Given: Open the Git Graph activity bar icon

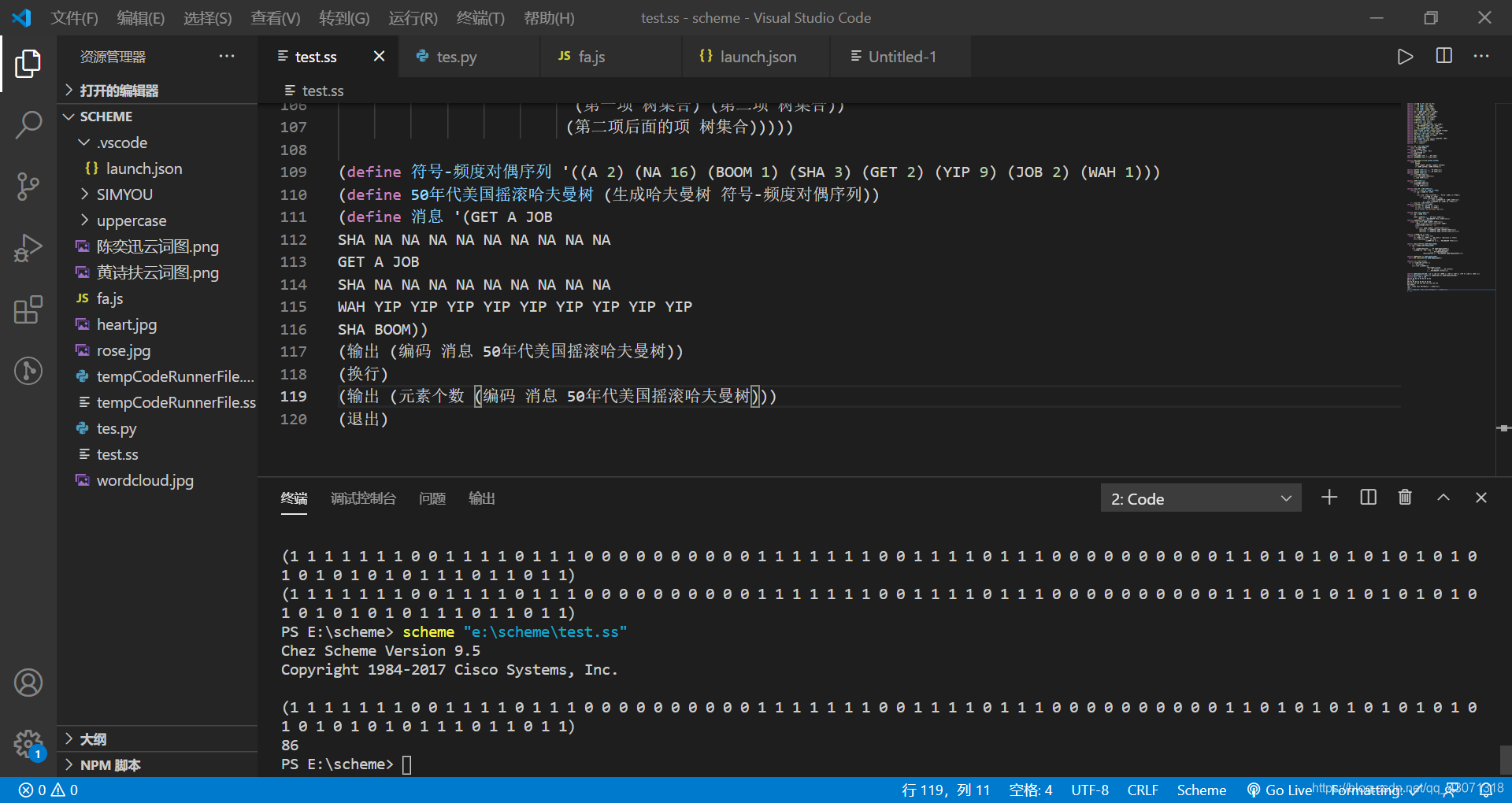Looking at the screenshot, I should click(28, 371).
